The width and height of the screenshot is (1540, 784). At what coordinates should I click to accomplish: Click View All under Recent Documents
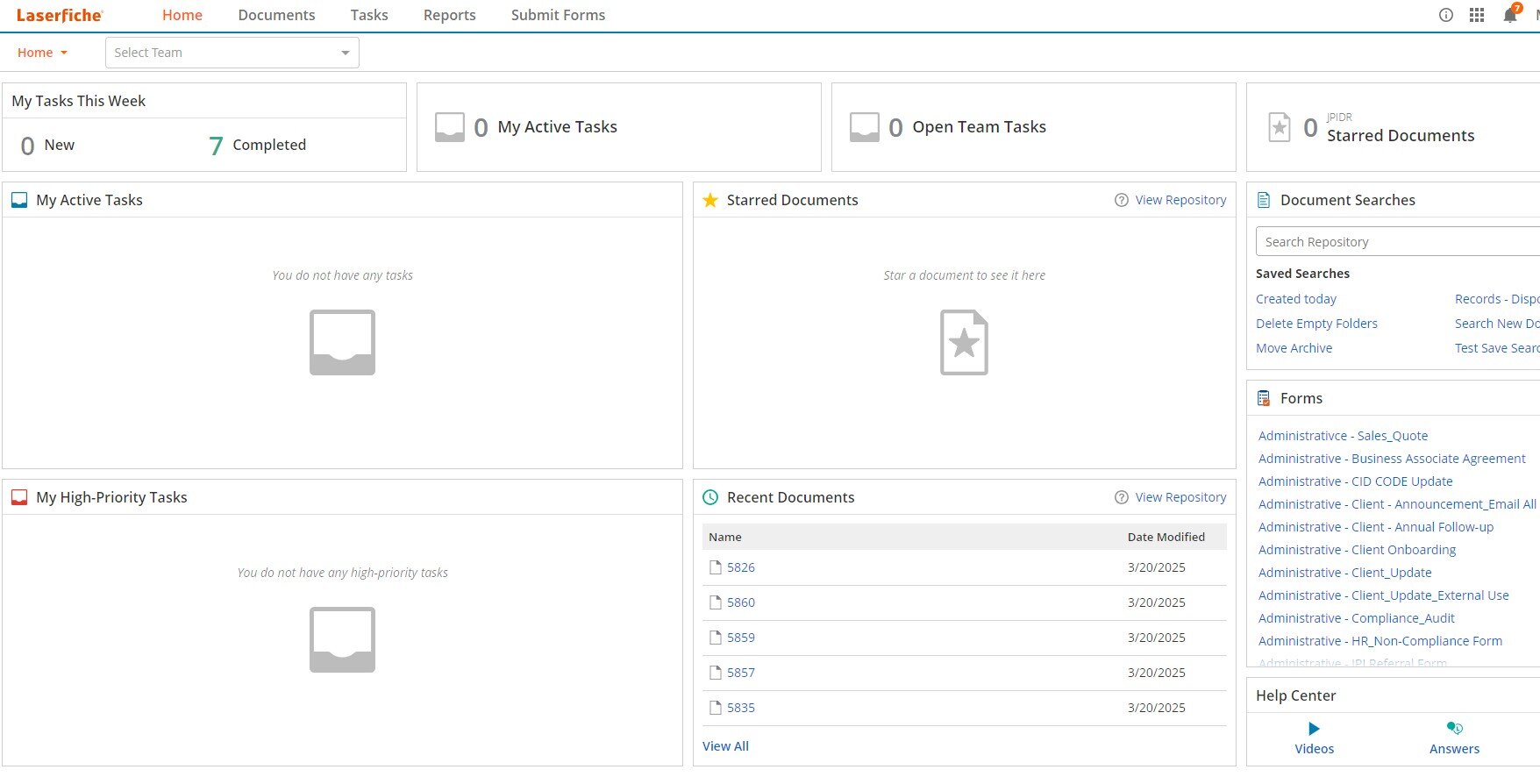tap(725, 746)
